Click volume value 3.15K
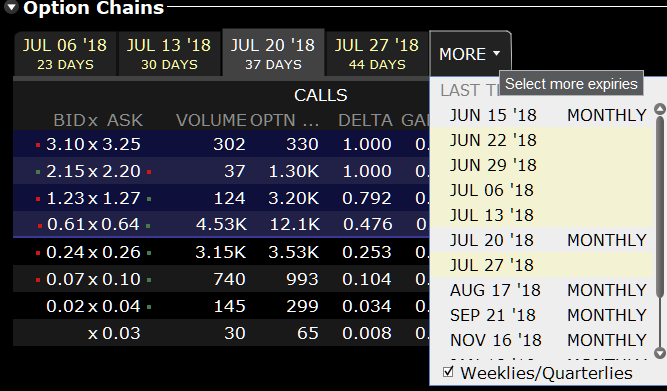Screen dimensions: 667x391 click(x=220, y=252)
